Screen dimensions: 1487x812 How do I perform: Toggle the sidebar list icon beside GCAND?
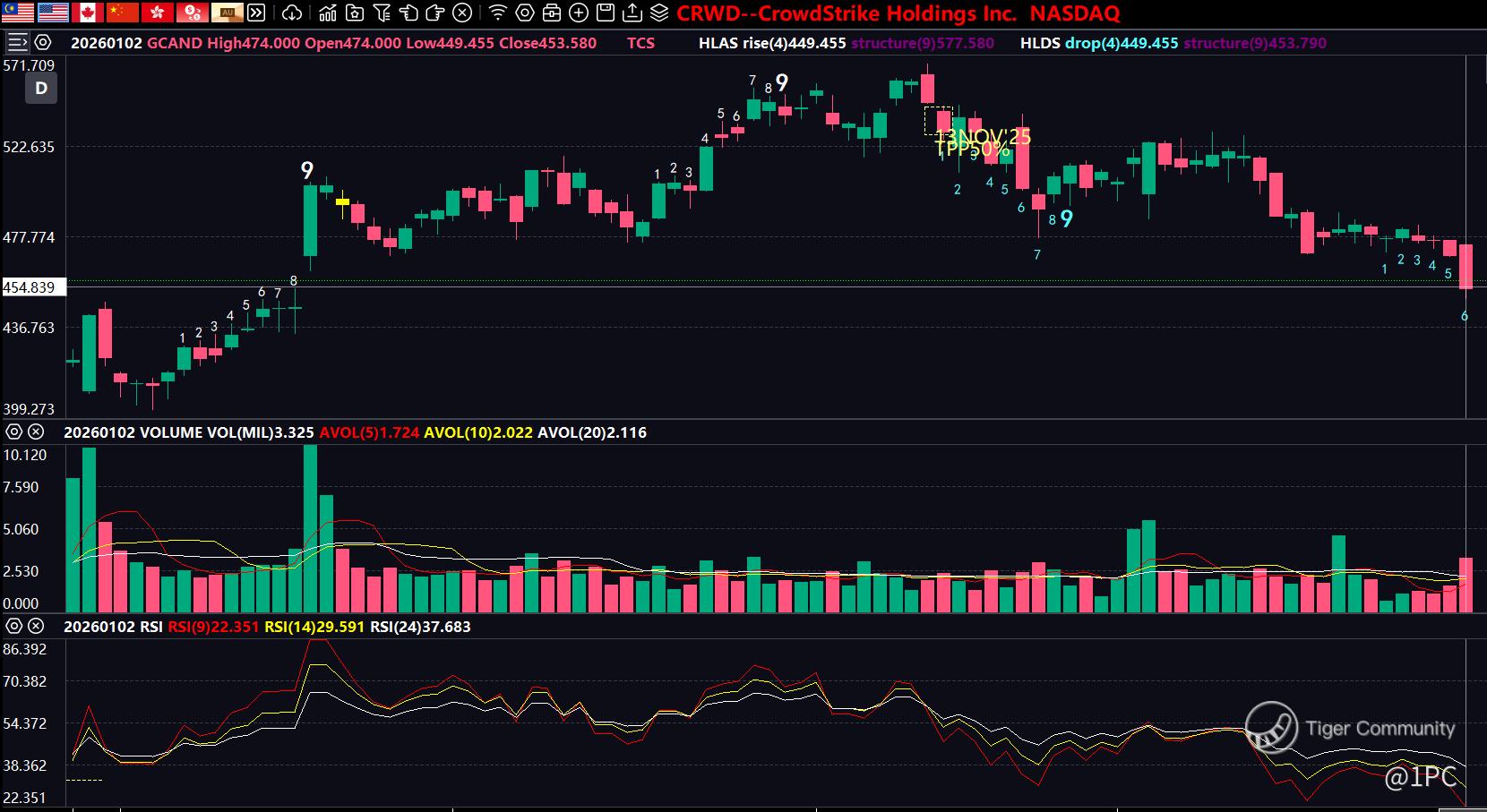point(18,42)
